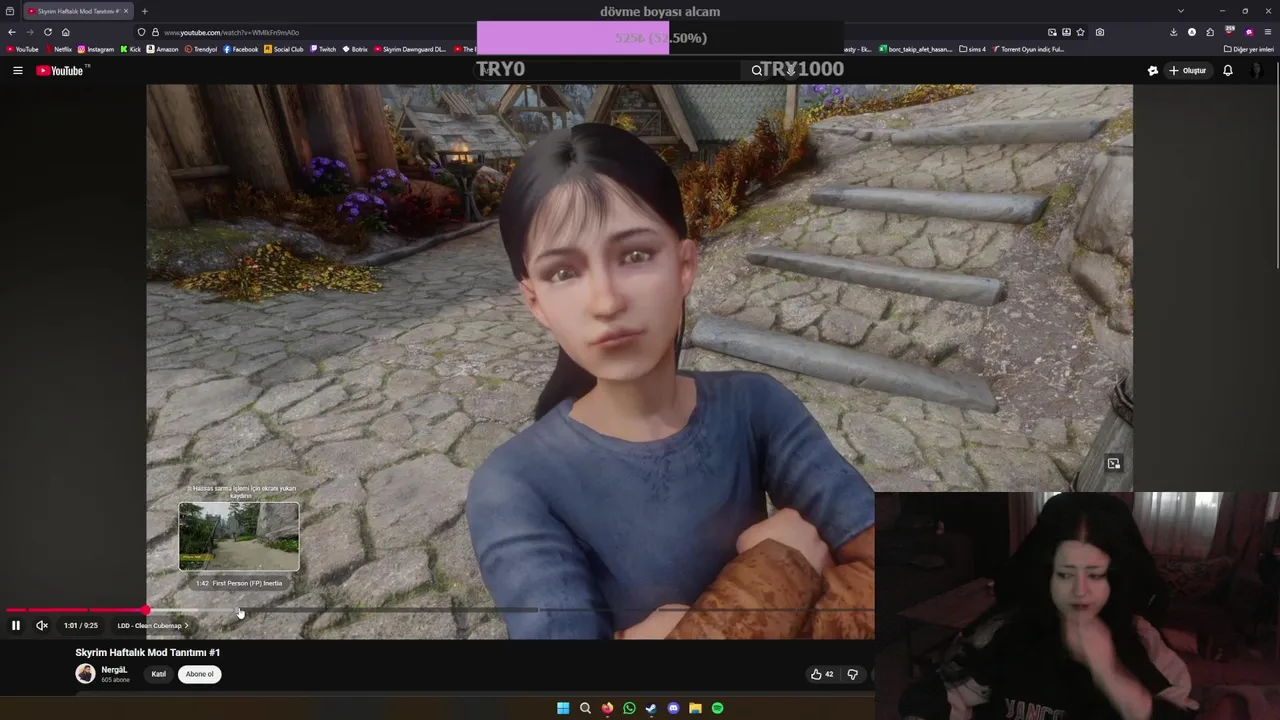Open the Social Club bookmark

[284, 49]
